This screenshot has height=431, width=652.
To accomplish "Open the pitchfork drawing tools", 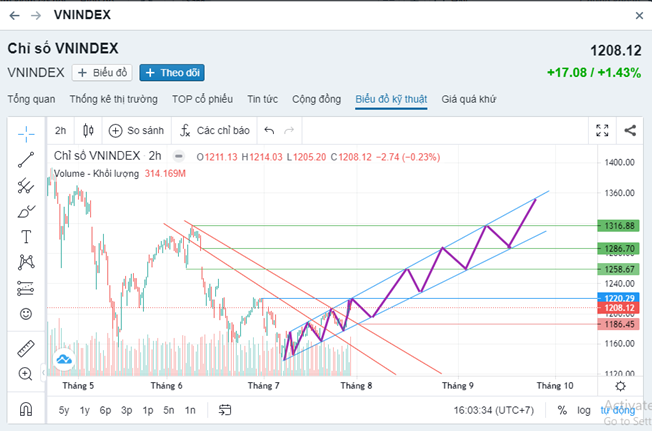I will click(x=26, y=185).
